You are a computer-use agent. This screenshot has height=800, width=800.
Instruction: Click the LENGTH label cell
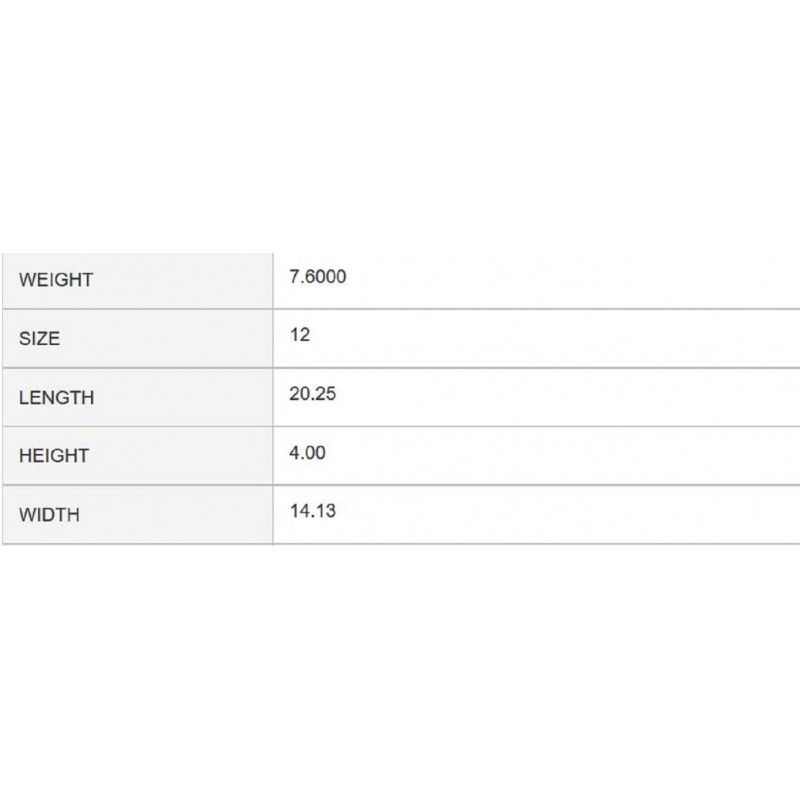pos(137,397)
